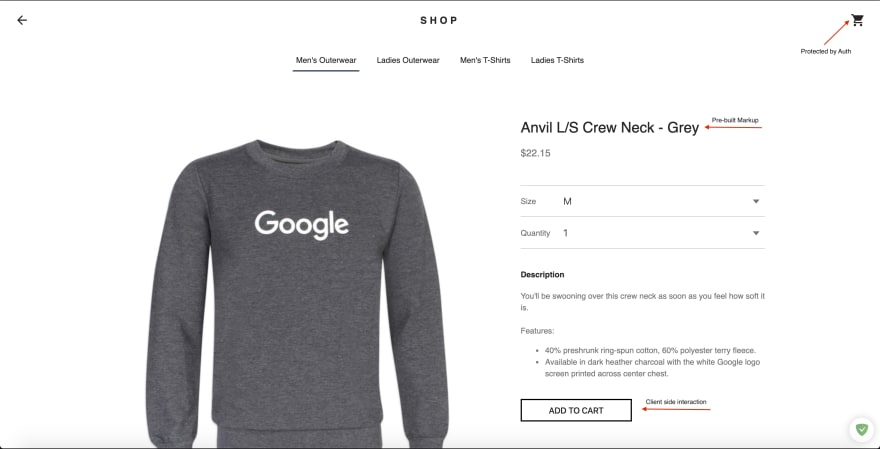This screenshot has width=880, height=449.
Task: Click the Anvil L/S Crew Neck title
Action: click(x=609, y=127)
